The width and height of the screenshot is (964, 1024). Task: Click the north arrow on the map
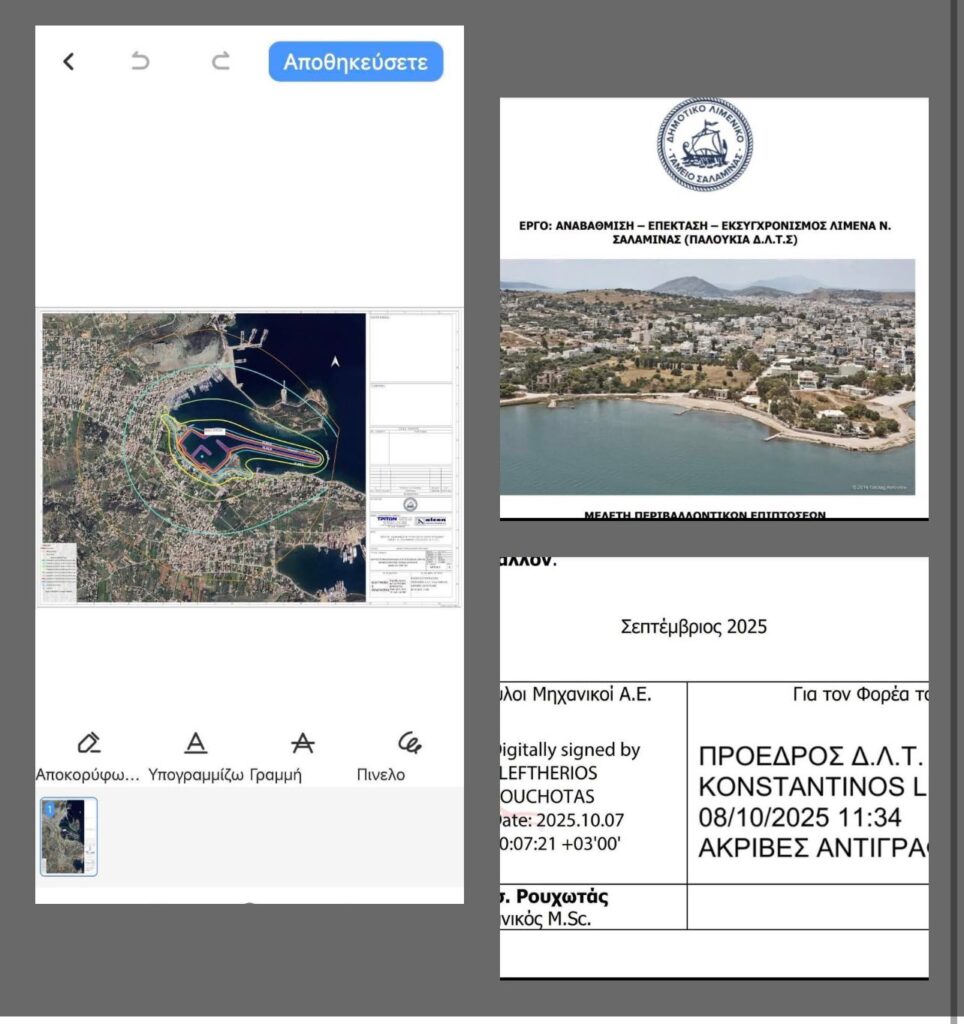point(336,362)
